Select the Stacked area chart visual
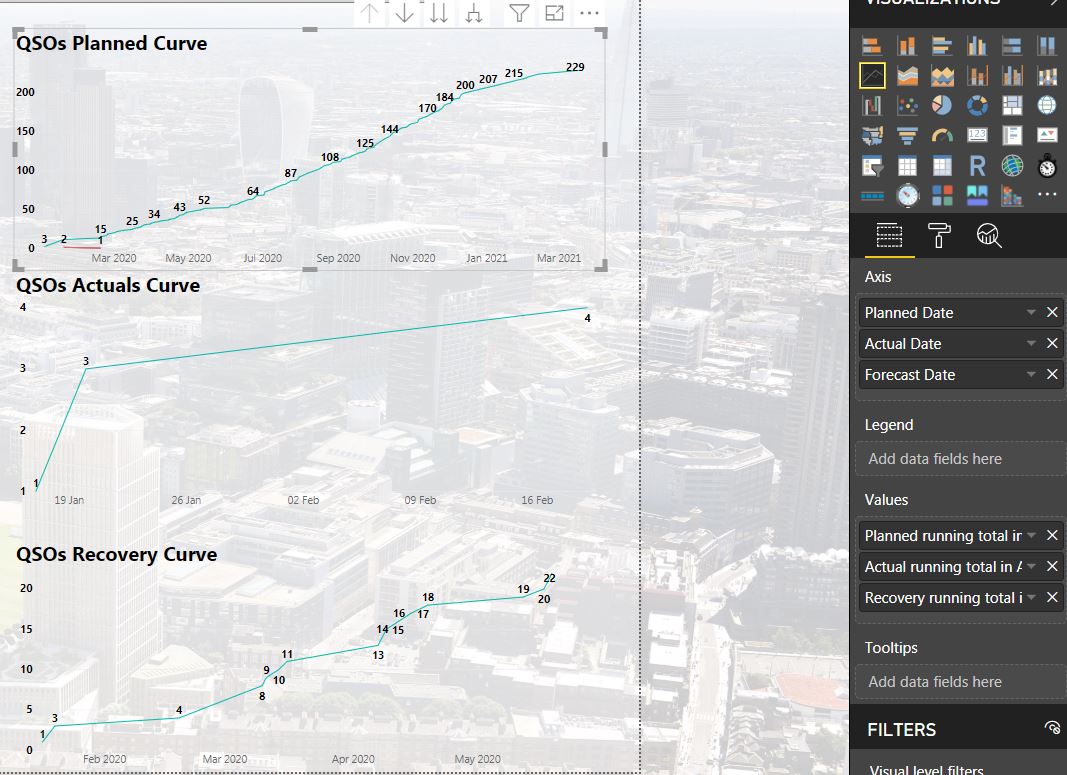The height and width of the screenshot is (775, 1067). pyautogui.click(x=942, y=76)
